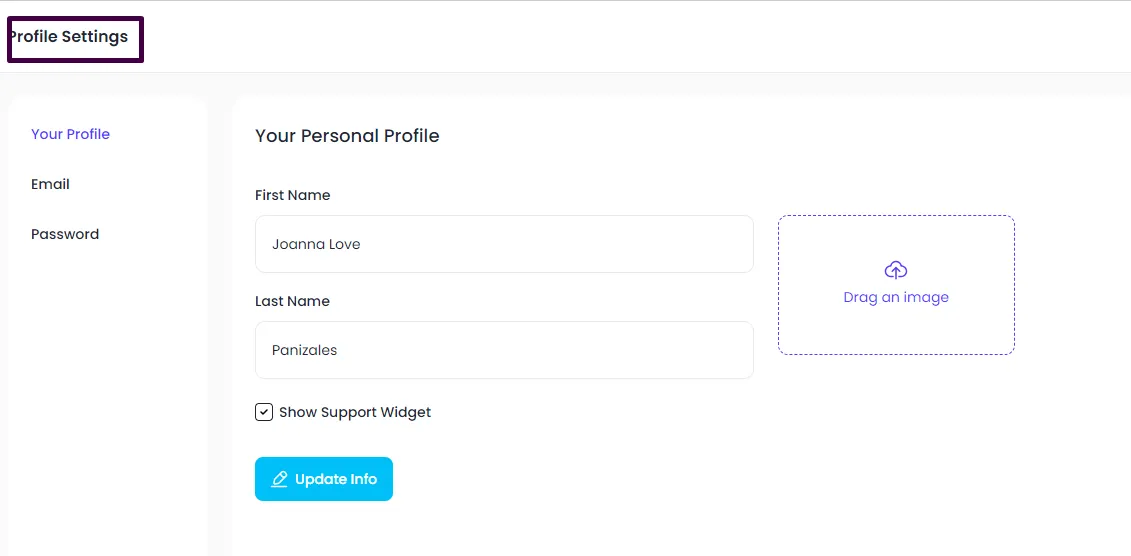Click the Drag an image text
Screen dimensions: 1131x556
[x=896, y=297]
